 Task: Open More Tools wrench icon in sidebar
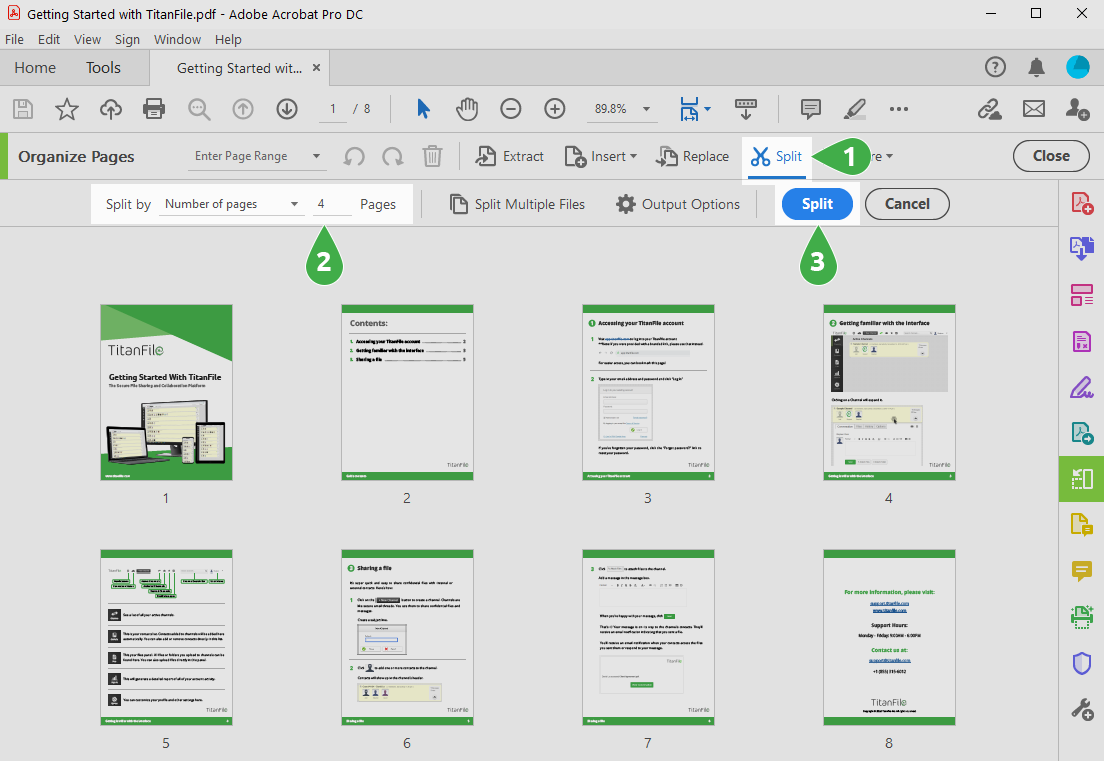1081,708
